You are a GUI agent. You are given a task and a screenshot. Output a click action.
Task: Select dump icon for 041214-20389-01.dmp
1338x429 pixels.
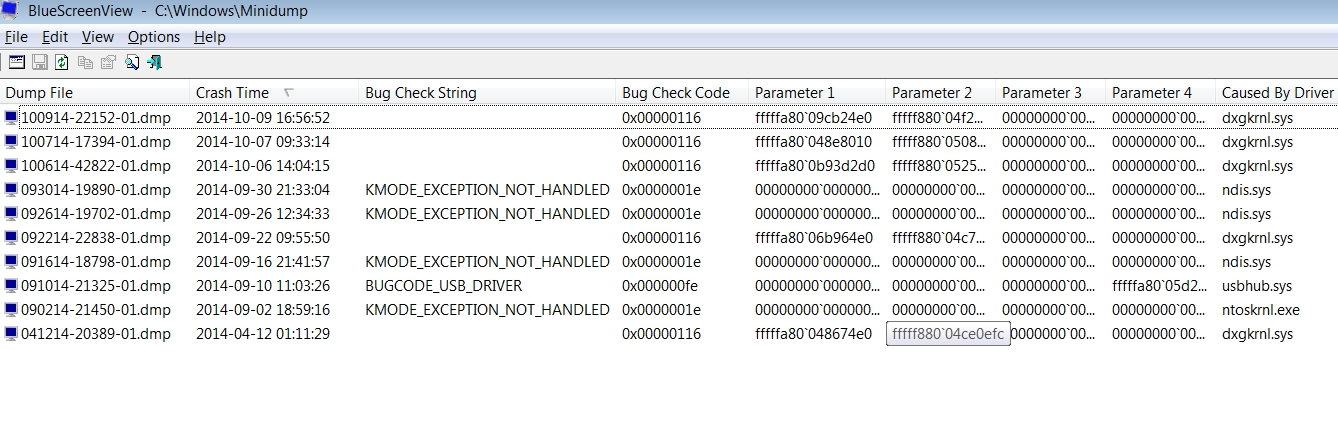11,333
